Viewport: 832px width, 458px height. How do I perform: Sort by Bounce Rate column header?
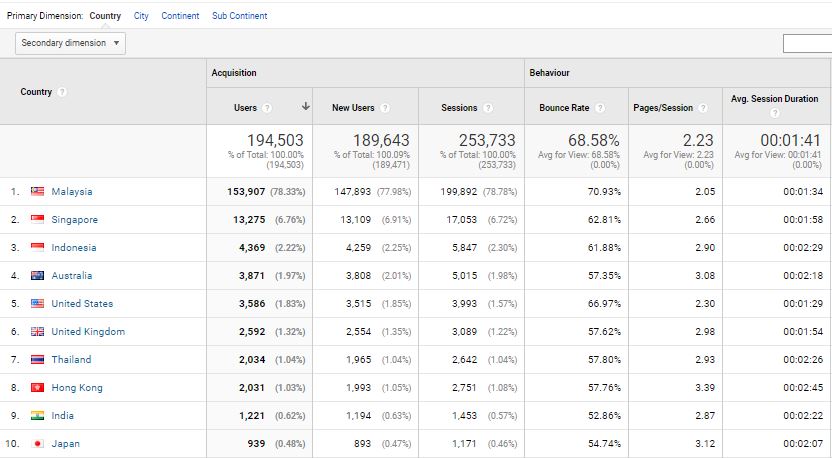pos(564,108)
